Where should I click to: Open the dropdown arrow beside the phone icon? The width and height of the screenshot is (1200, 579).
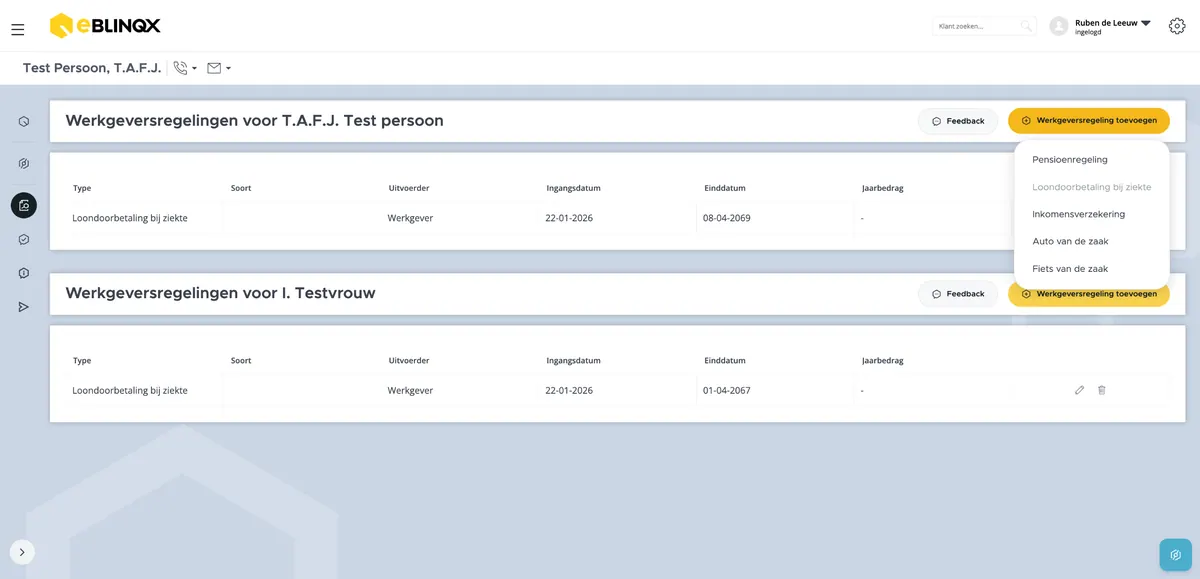[x=195, y=69]
